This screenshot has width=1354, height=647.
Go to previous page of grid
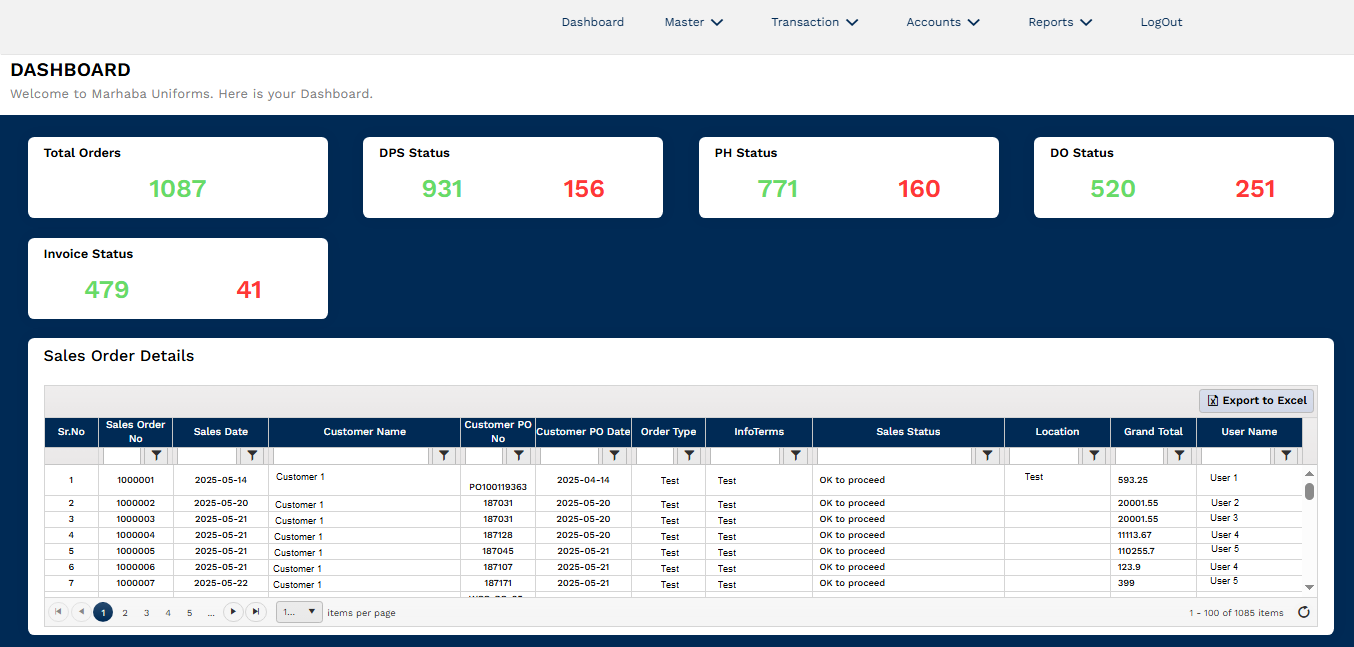[x=81, y=612]
